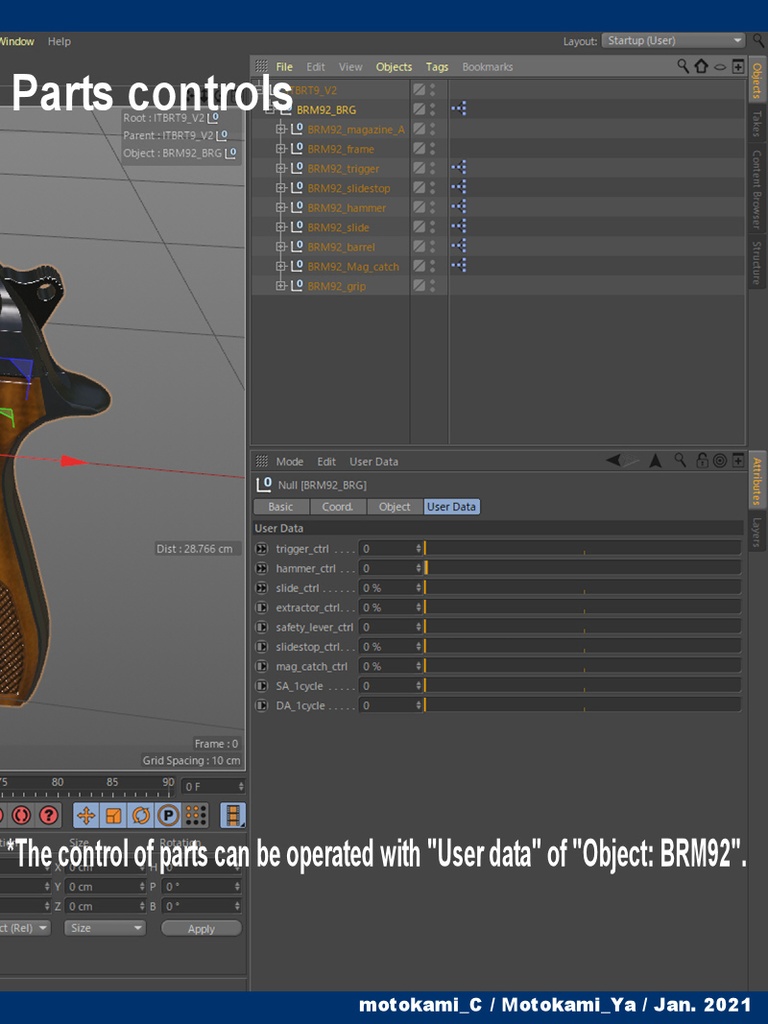Expand the BRM92_trigger tree node
Image resolution: width=768 pixels, height=1024 pixels.
[280, 168]
